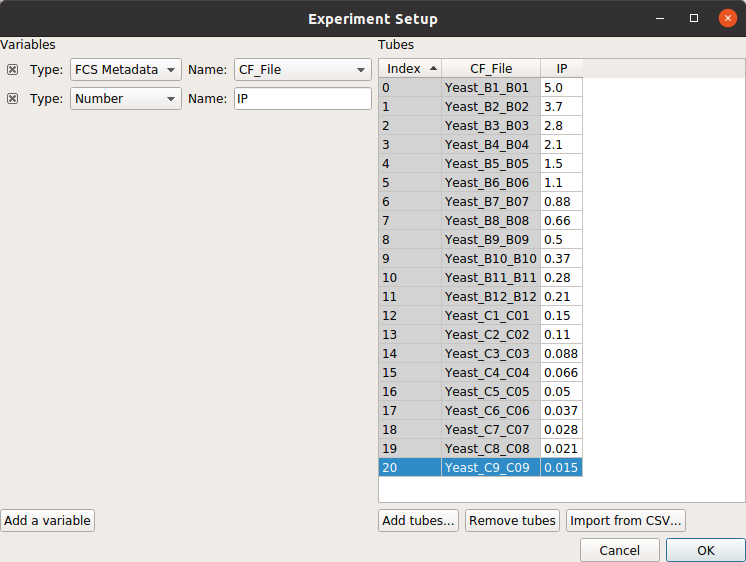The width and height of the screenshot is (746, 562).
Task: Open Import from CSV... dialog
Action: click(x=626, y=520)
